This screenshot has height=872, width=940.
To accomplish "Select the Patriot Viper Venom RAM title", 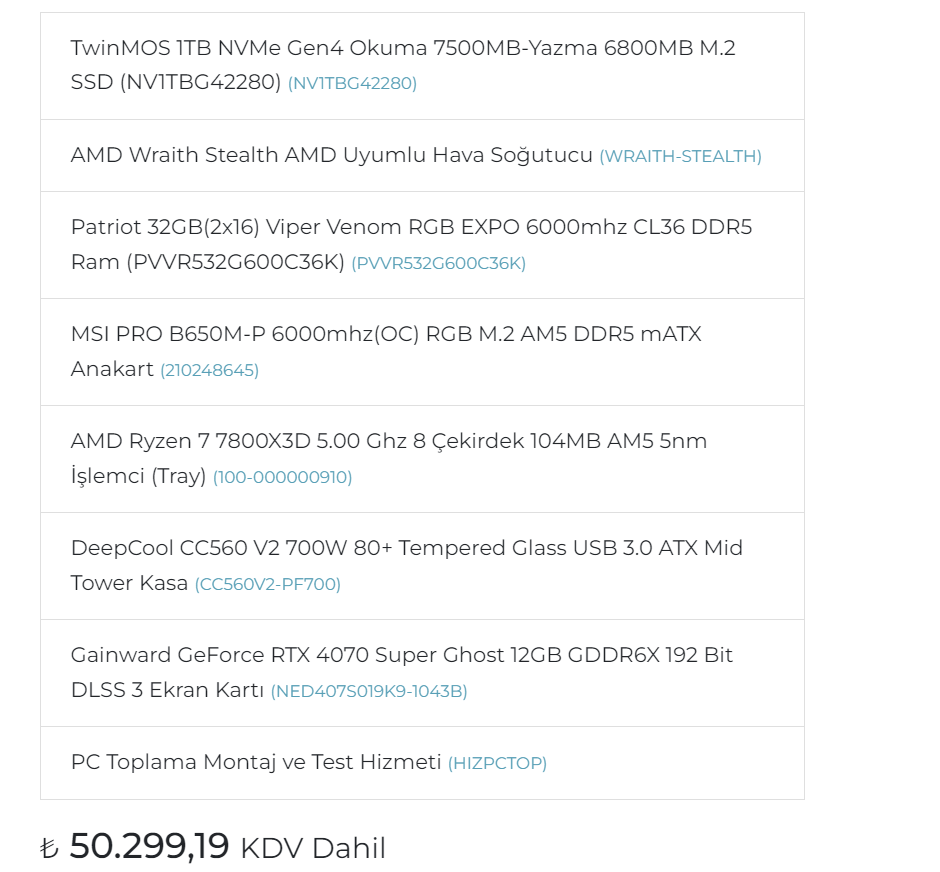I will click(411, 227).
